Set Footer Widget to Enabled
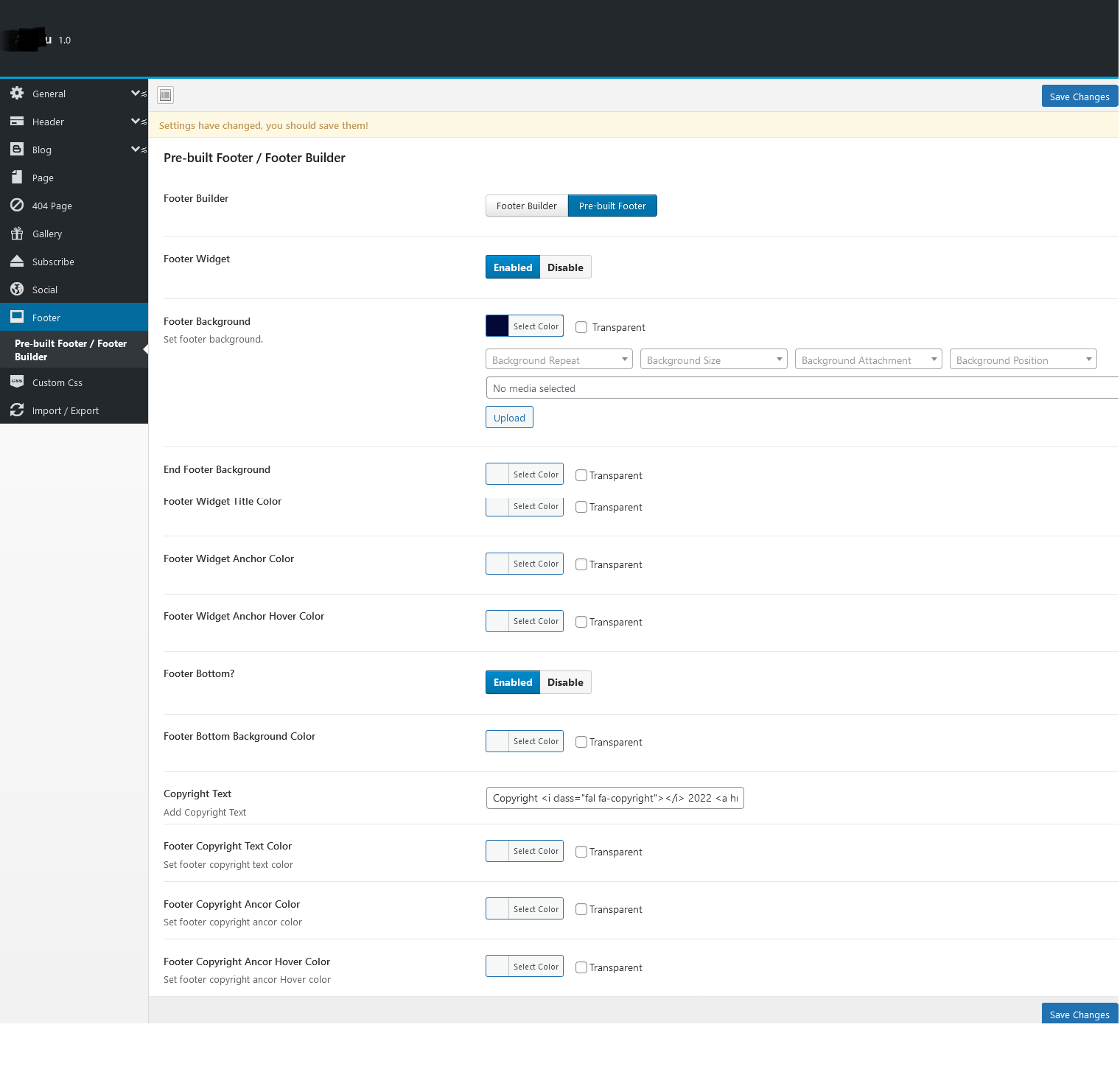The width and height of the screenshot is (1120, 1086). pos(513,267)
